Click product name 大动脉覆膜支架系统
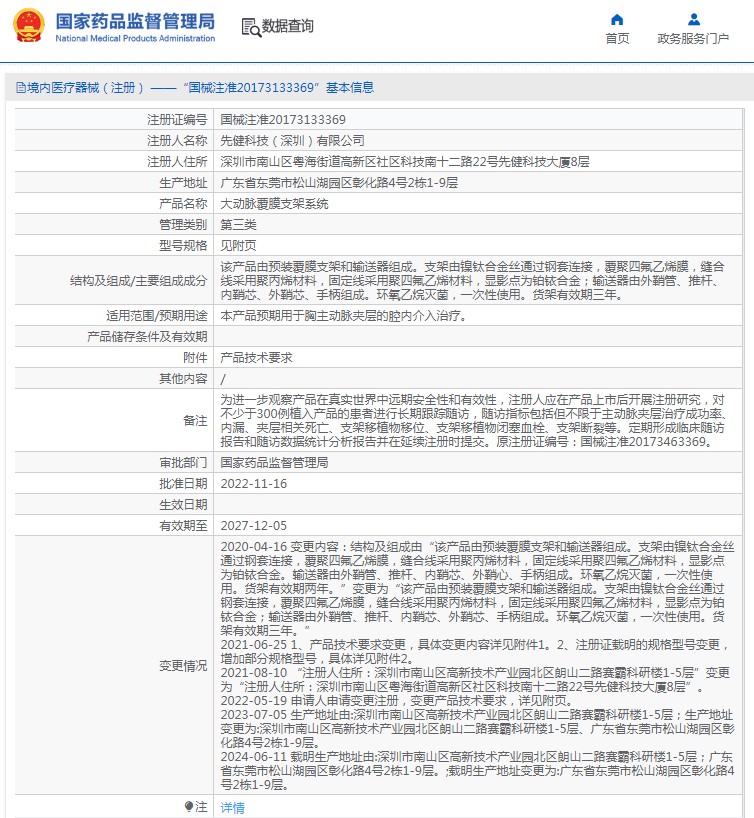The image size is (754, 818). [274, 203]
